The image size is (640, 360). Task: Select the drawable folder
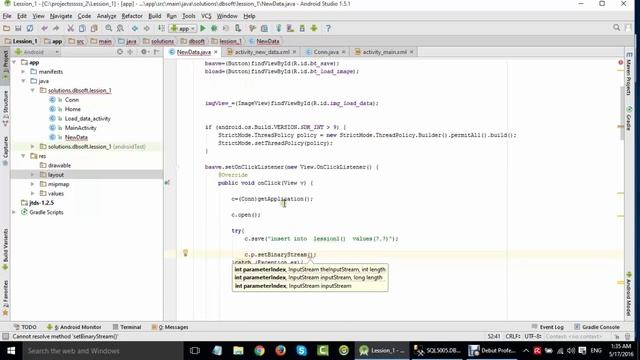tap(59, 165)
